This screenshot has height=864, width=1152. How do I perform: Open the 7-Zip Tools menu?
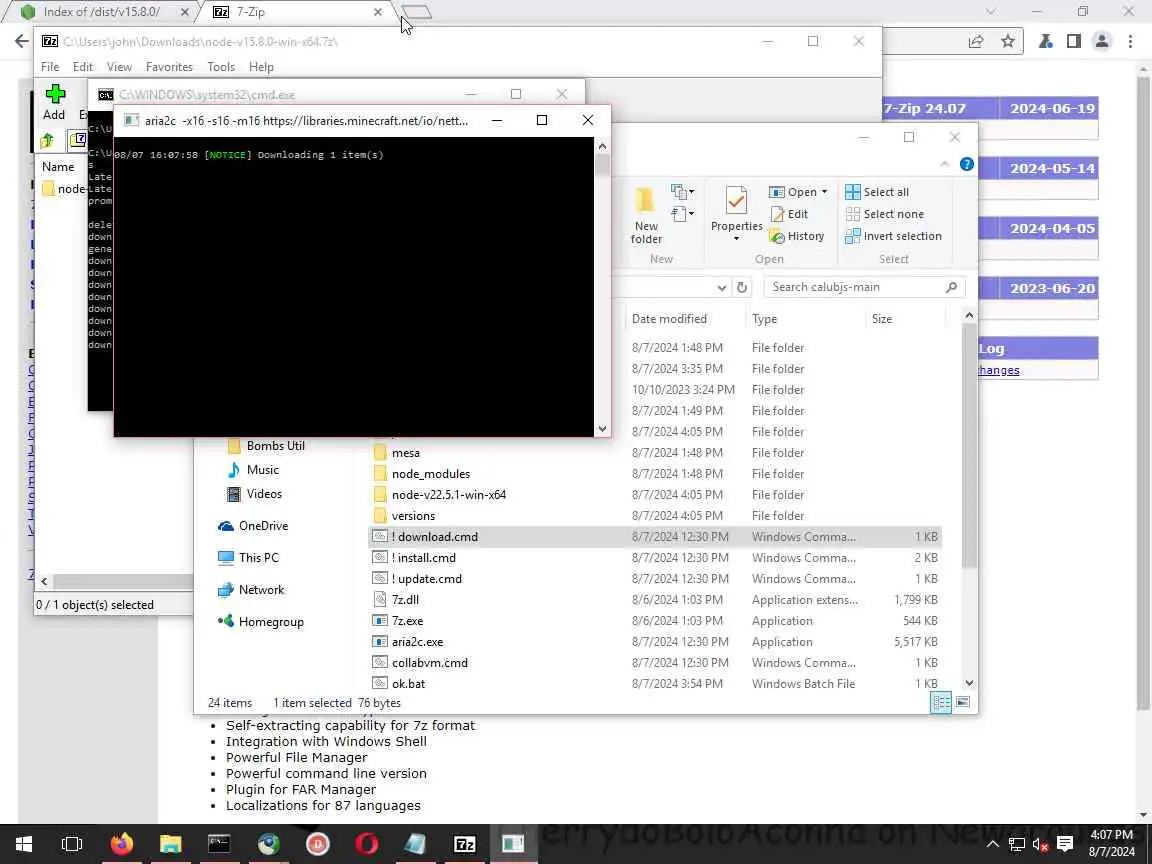(x=221, y=67)
